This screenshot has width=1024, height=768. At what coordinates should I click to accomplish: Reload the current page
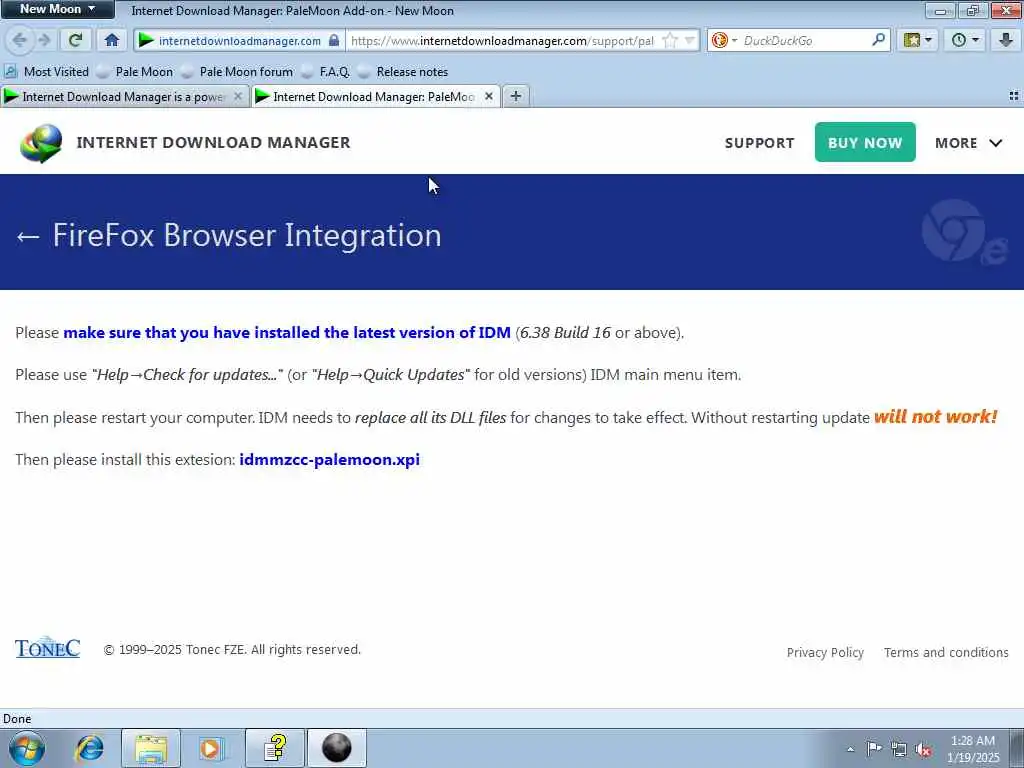tap(75, 40)
